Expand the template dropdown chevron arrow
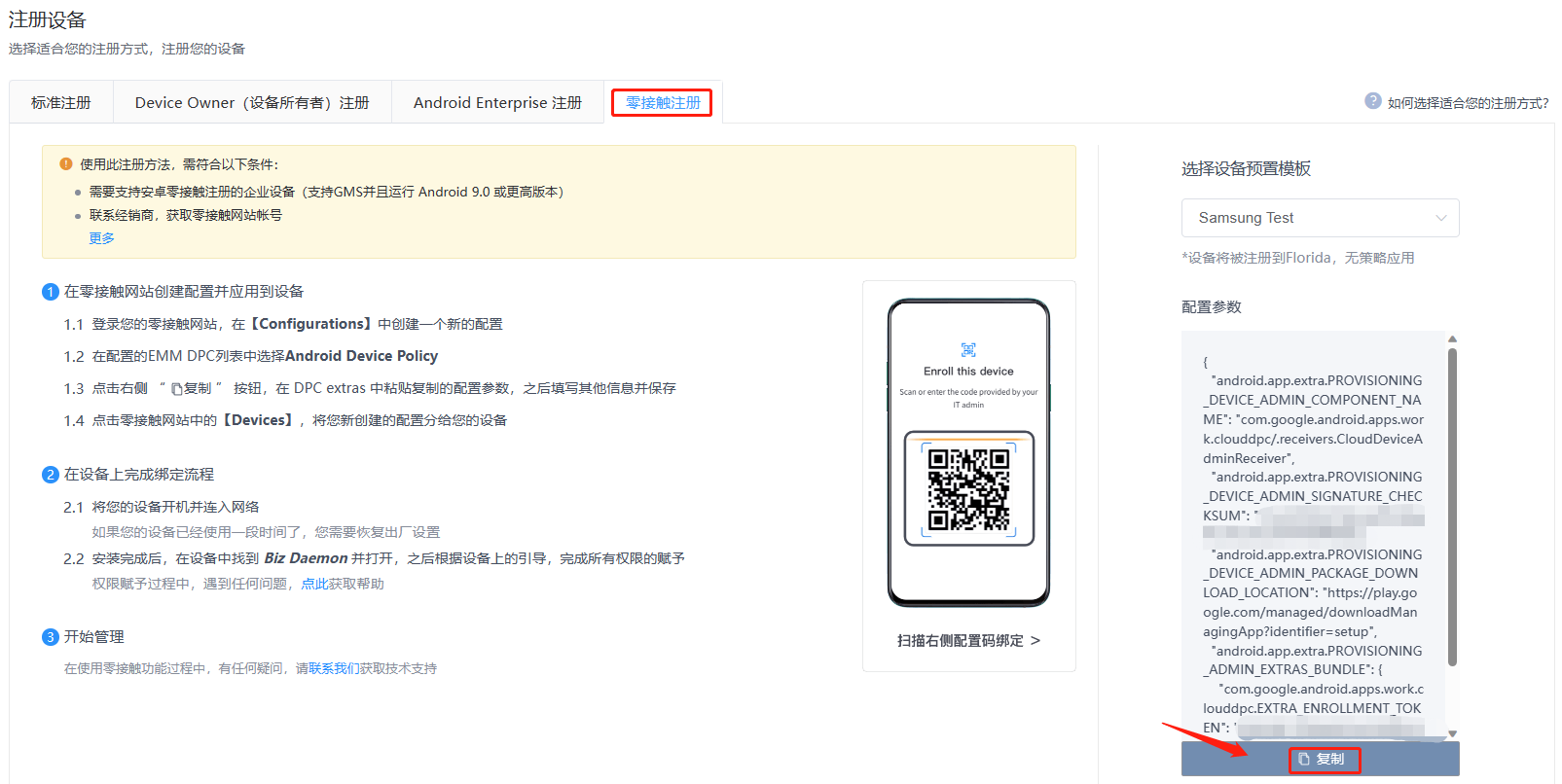Viewport: 1562px width, 784px height. pyautogui.click(x=1441, y=218)
